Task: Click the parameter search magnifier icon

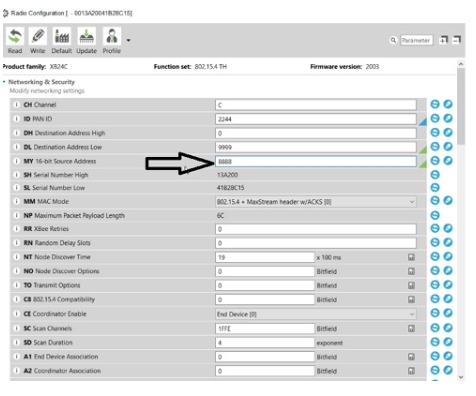Action: (393, 40)
